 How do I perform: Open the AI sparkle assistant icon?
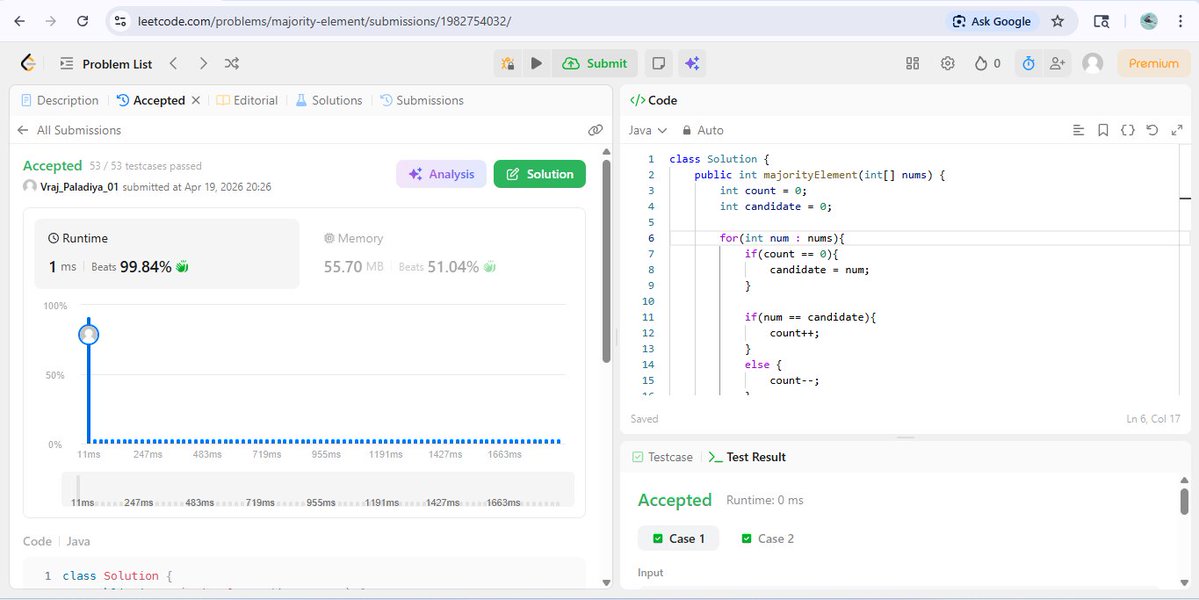coord(692,63)
